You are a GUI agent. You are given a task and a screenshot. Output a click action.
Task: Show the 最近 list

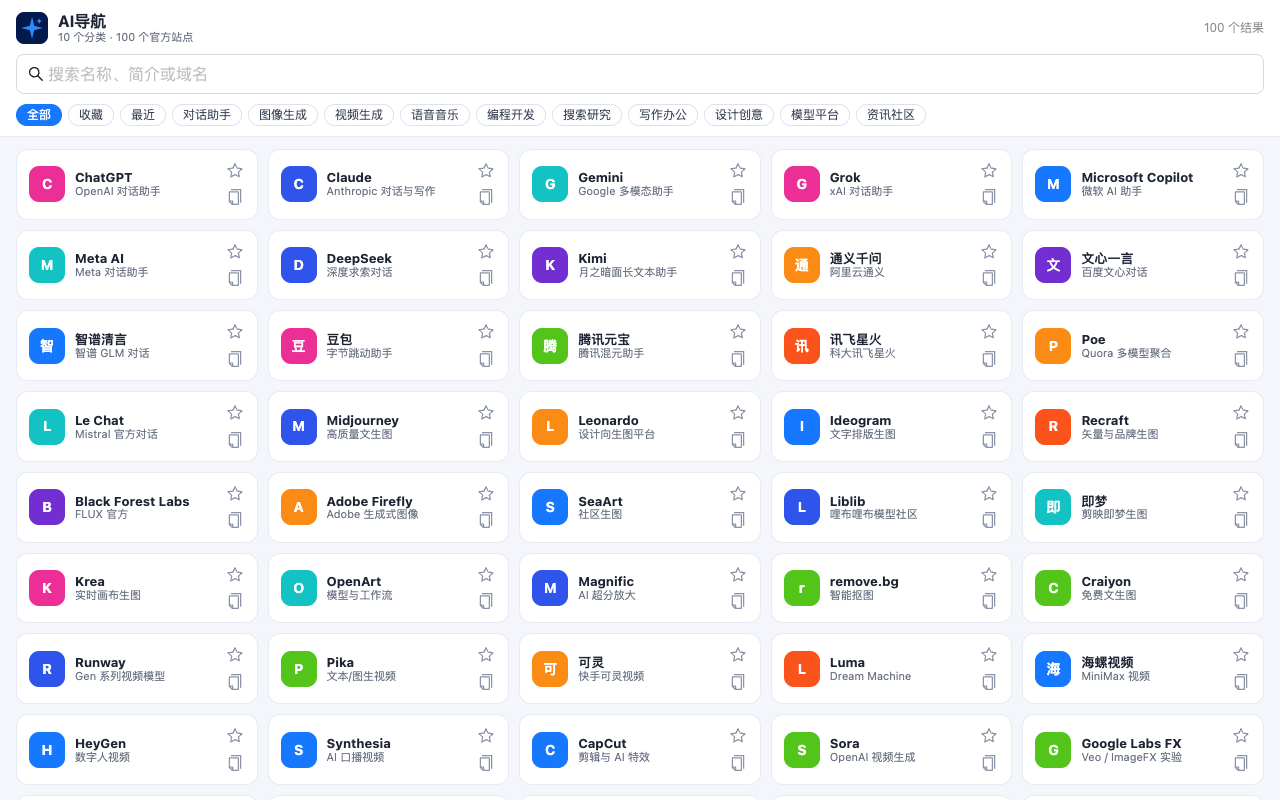click(x=143, y=115)
